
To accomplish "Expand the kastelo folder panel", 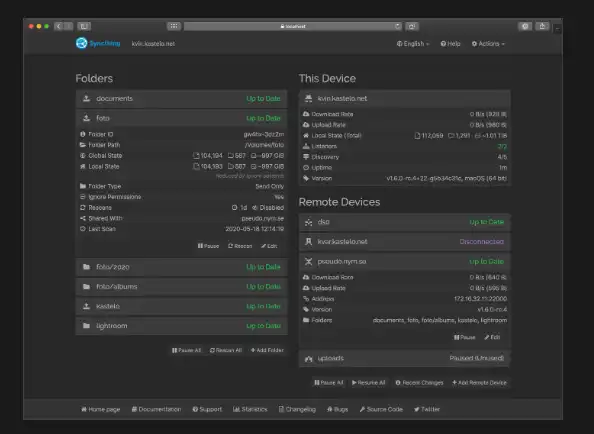I will [181, 306].
